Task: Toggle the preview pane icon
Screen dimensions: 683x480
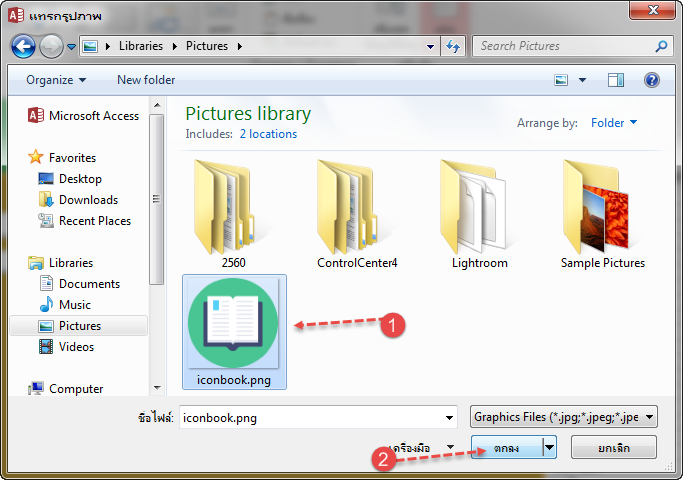Action: pos(616,80)
